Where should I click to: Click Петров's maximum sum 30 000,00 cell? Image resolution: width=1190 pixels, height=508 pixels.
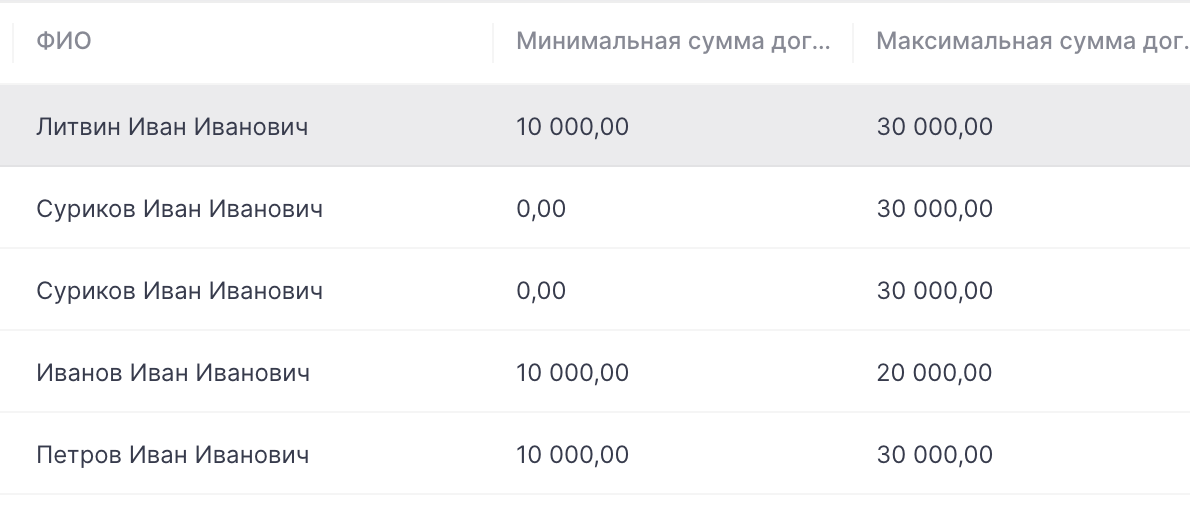(935, 455)
